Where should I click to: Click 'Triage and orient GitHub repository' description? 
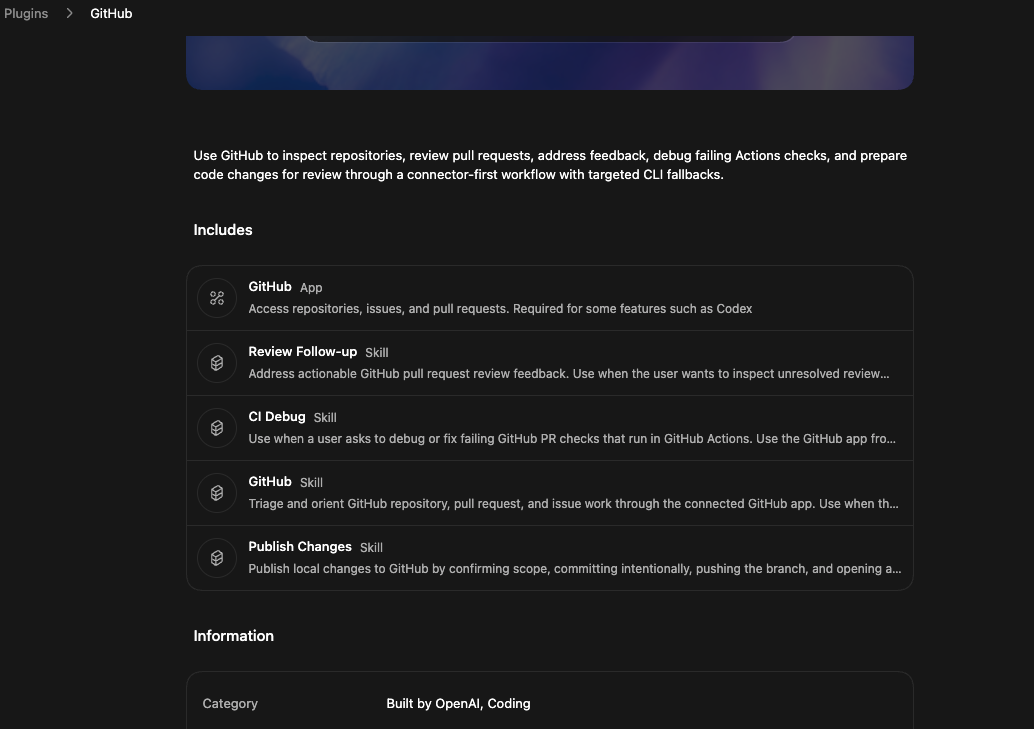coord(573,503)
